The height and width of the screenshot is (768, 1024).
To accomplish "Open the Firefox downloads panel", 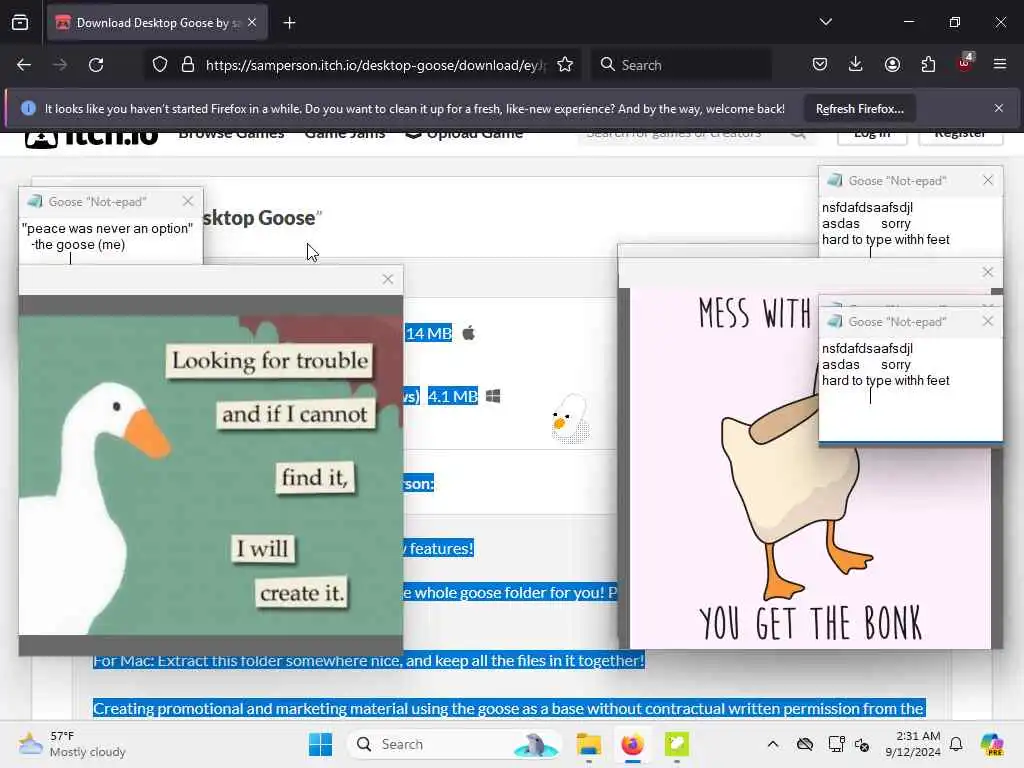I will pyautogui.click(x=856, y=64).
